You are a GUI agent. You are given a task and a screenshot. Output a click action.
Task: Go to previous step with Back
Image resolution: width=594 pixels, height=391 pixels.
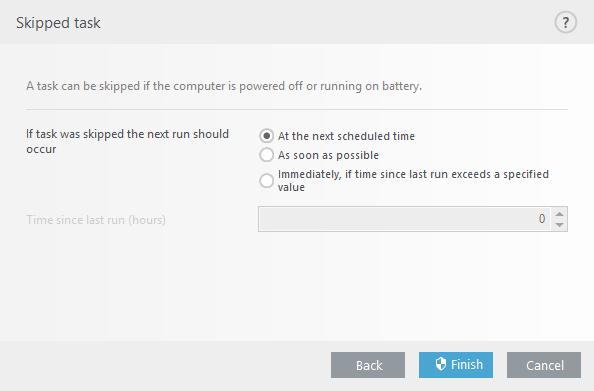click(368, 365)
